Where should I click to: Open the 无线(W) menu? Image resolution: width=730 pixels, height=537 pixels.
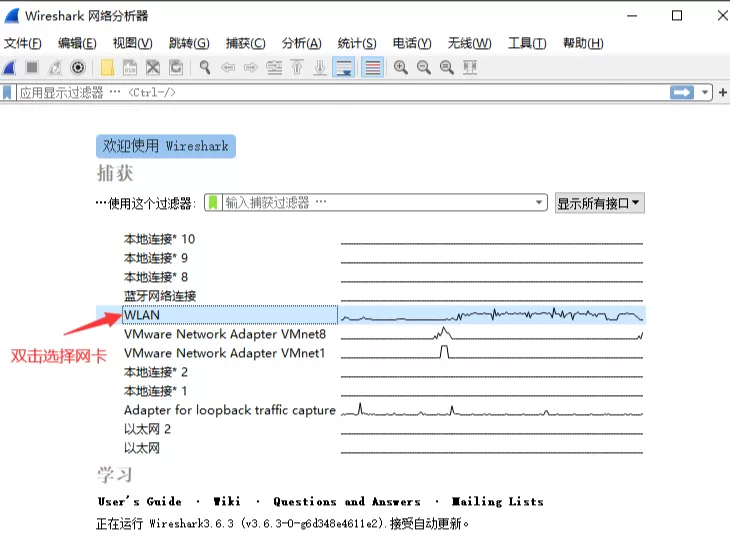click(469, 43)
